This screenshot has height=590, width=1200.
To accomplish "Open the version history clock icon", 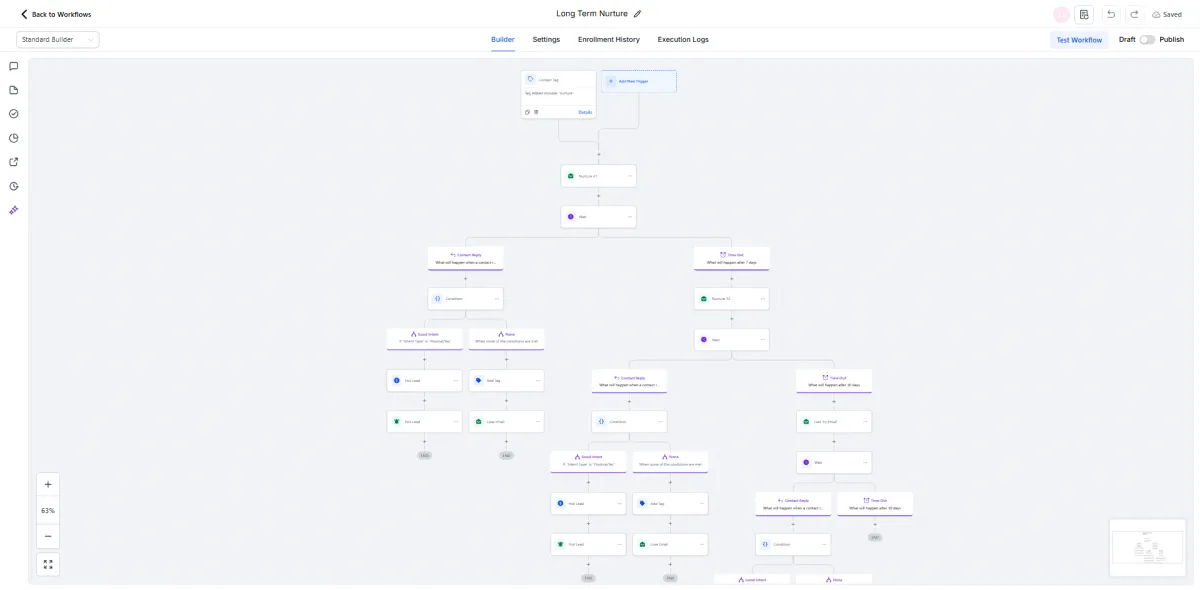I will point(14,186).
